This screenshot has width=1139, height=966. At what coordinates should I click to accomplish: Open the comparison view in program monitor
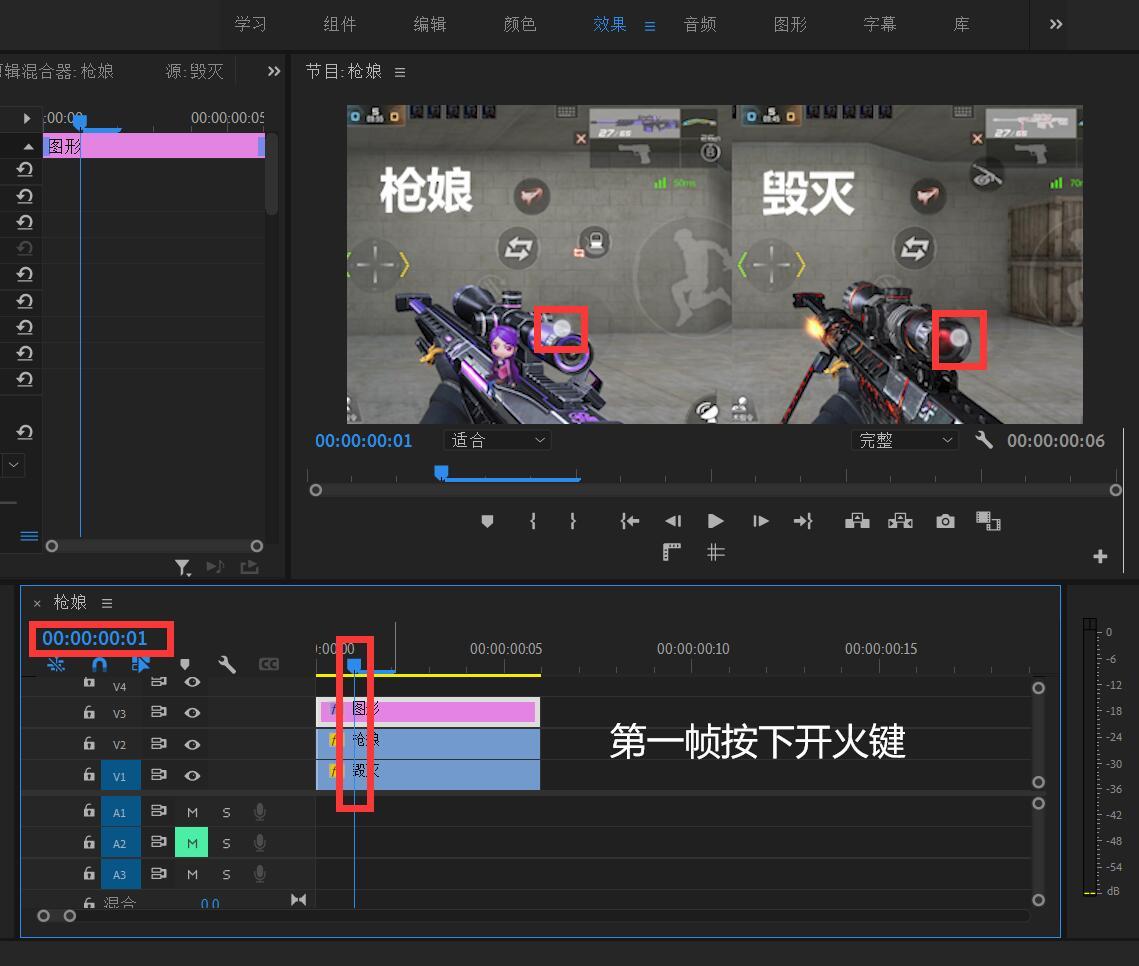pos(988,521)
